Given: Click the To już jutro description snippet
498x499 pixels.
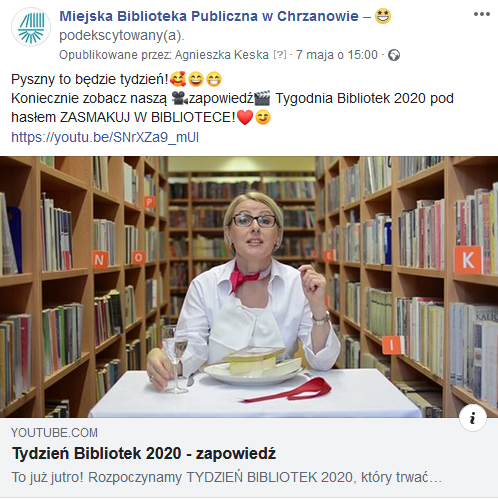Looking at the screenshot, I should pos(227,477).
